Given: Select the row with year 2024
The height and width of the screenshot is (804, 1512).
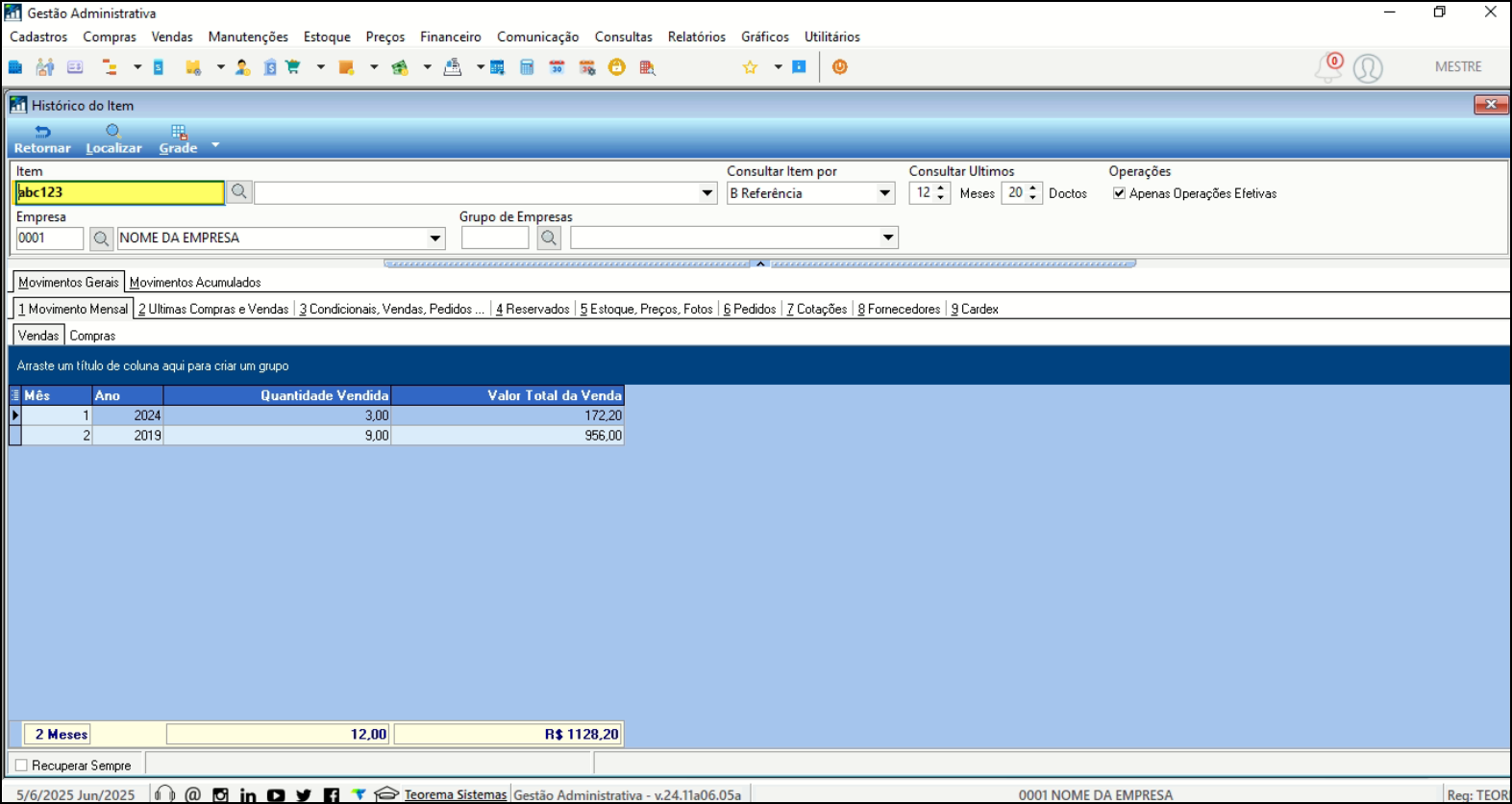Looking at the screenshot, I should coord(317,415).
